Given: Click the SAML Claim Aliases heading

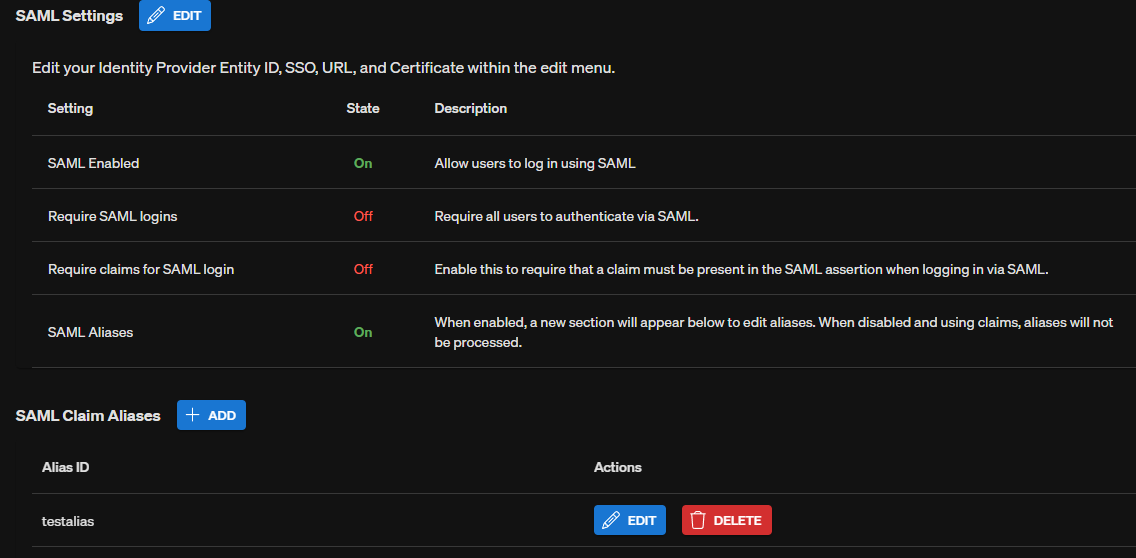Looking at the screenshot, I should [x=88, y=416].
